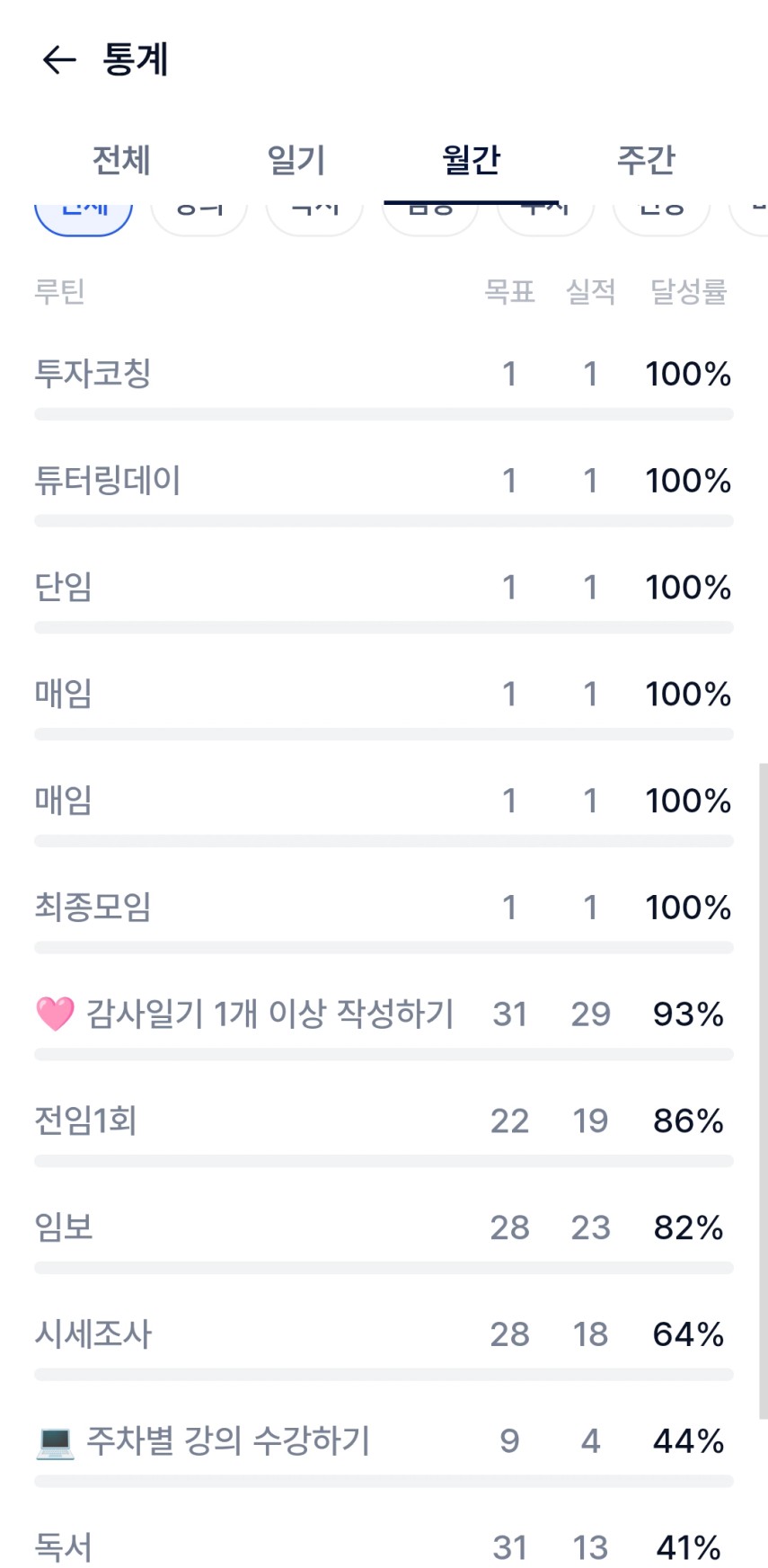Tap the back arrow next to 통계
Viewport: 768px width, 1568px height.
click(x=59, y=60)
